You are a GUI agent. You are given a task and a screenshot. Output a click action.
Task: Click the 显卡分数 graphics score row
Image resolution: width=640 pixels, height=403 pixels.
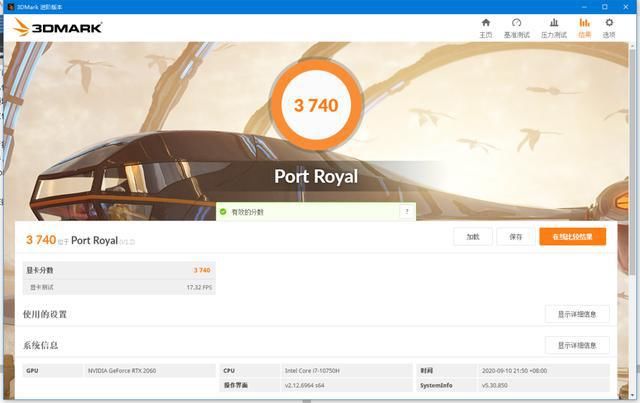pyautogui.click(x=118, y=270)
